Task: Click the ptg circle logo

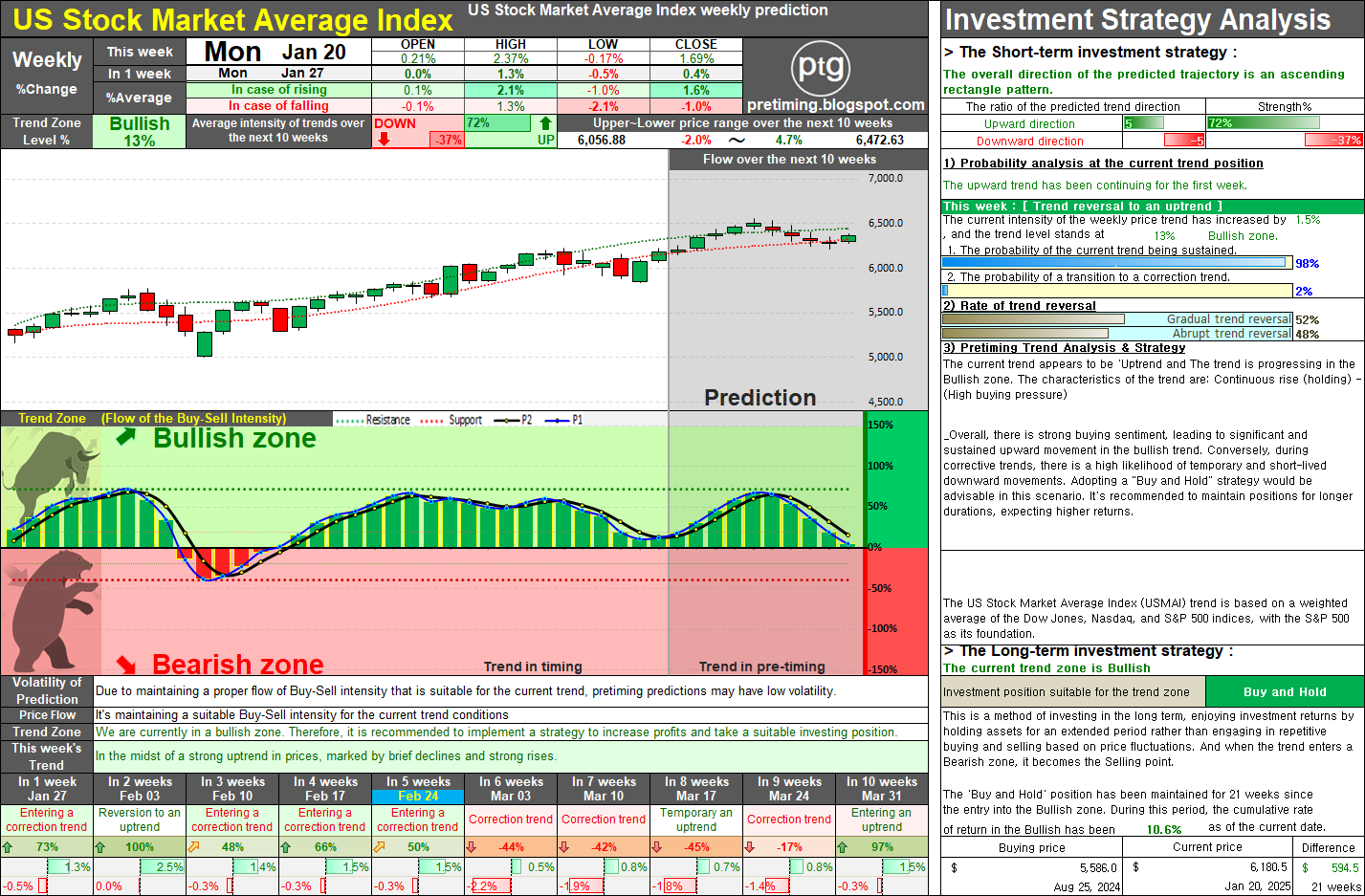Action: (822, 68)
